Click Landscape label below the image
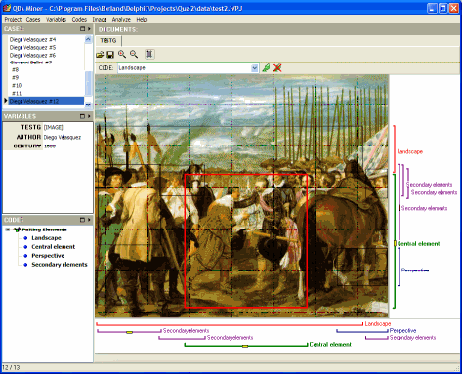This screenshot has width=462, height=374. pyautogui.click(x=378, y=324)
